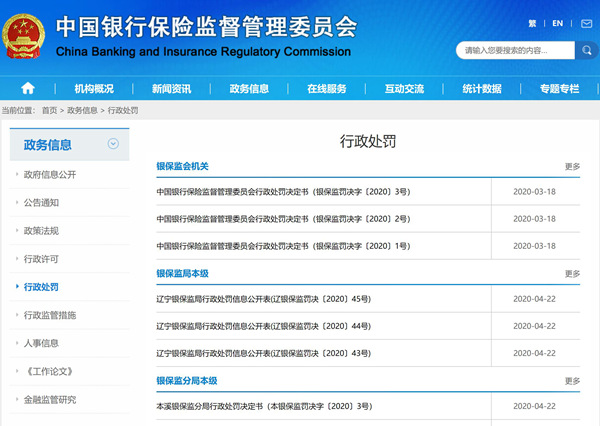Open penalty decision 银保监罚决字 1号

[x=283, y=246]
